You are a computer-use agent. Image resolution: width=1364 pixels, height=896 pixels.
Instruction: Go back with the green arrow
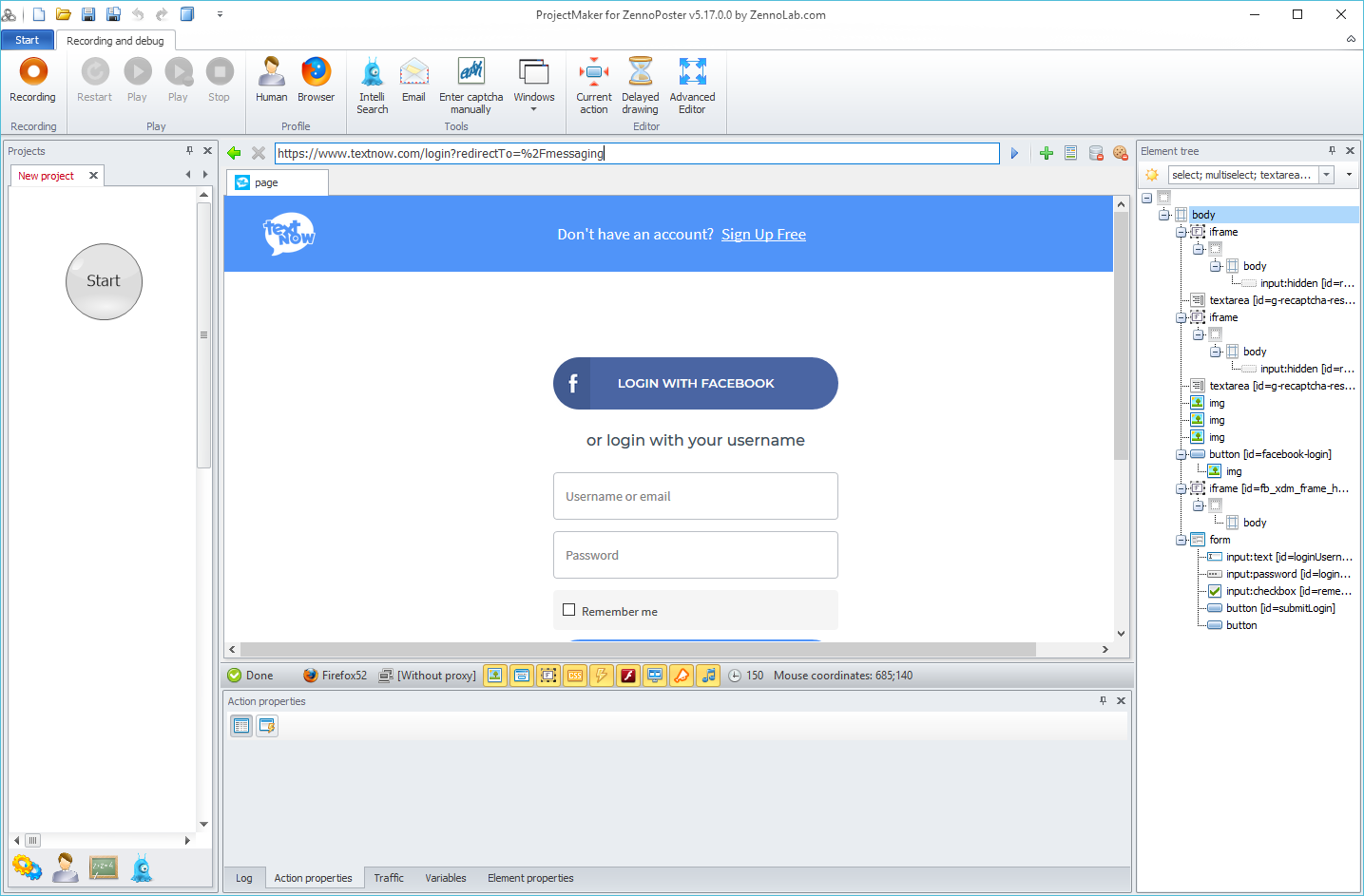point(235,153)
